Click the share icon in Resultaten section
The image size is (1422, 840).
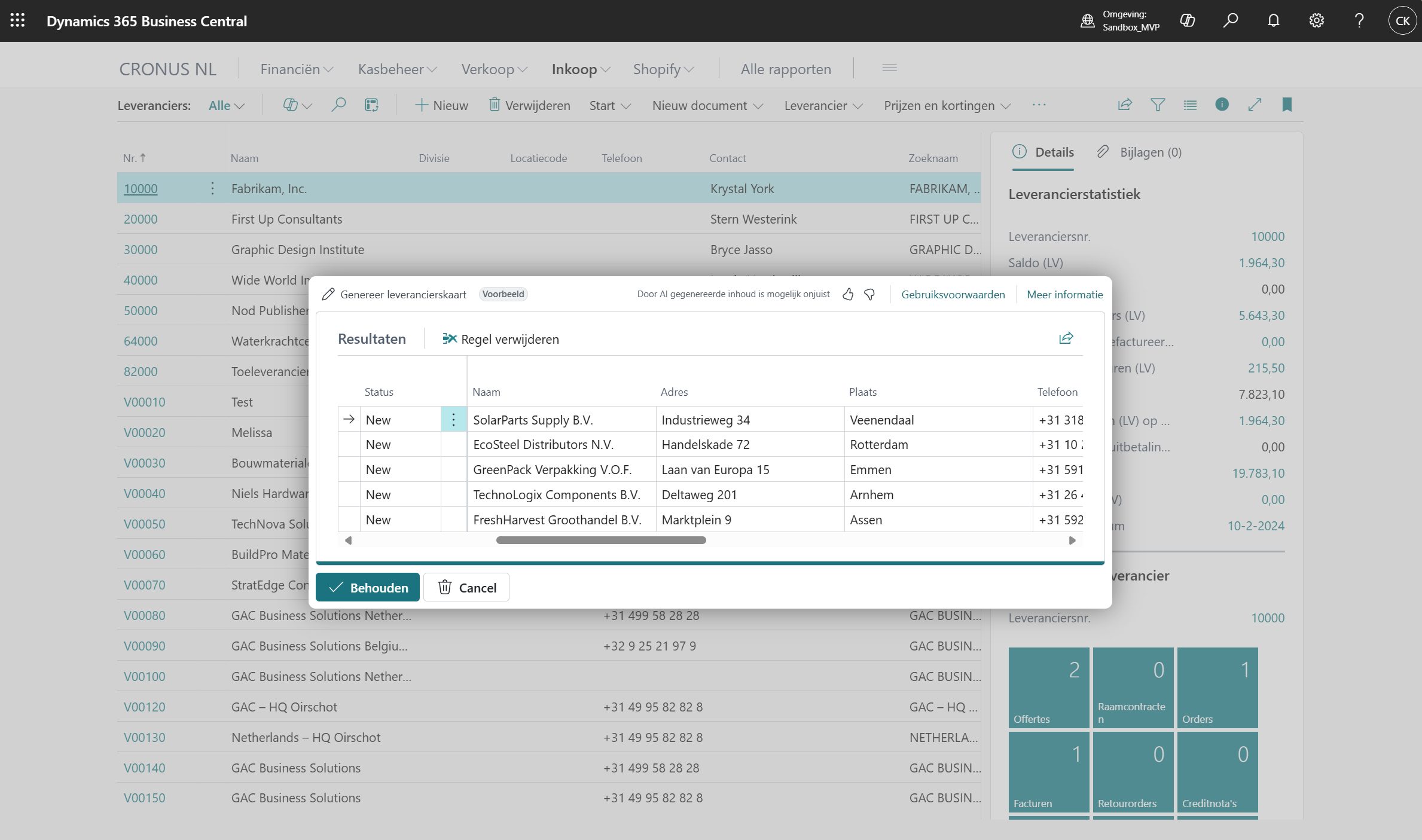(1066, 338)
